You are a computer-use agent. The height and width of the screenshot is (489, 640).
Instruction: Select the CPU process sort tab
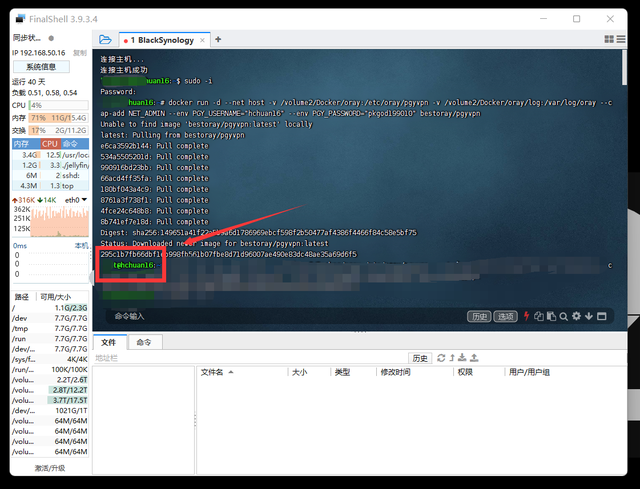pos(50,144)
